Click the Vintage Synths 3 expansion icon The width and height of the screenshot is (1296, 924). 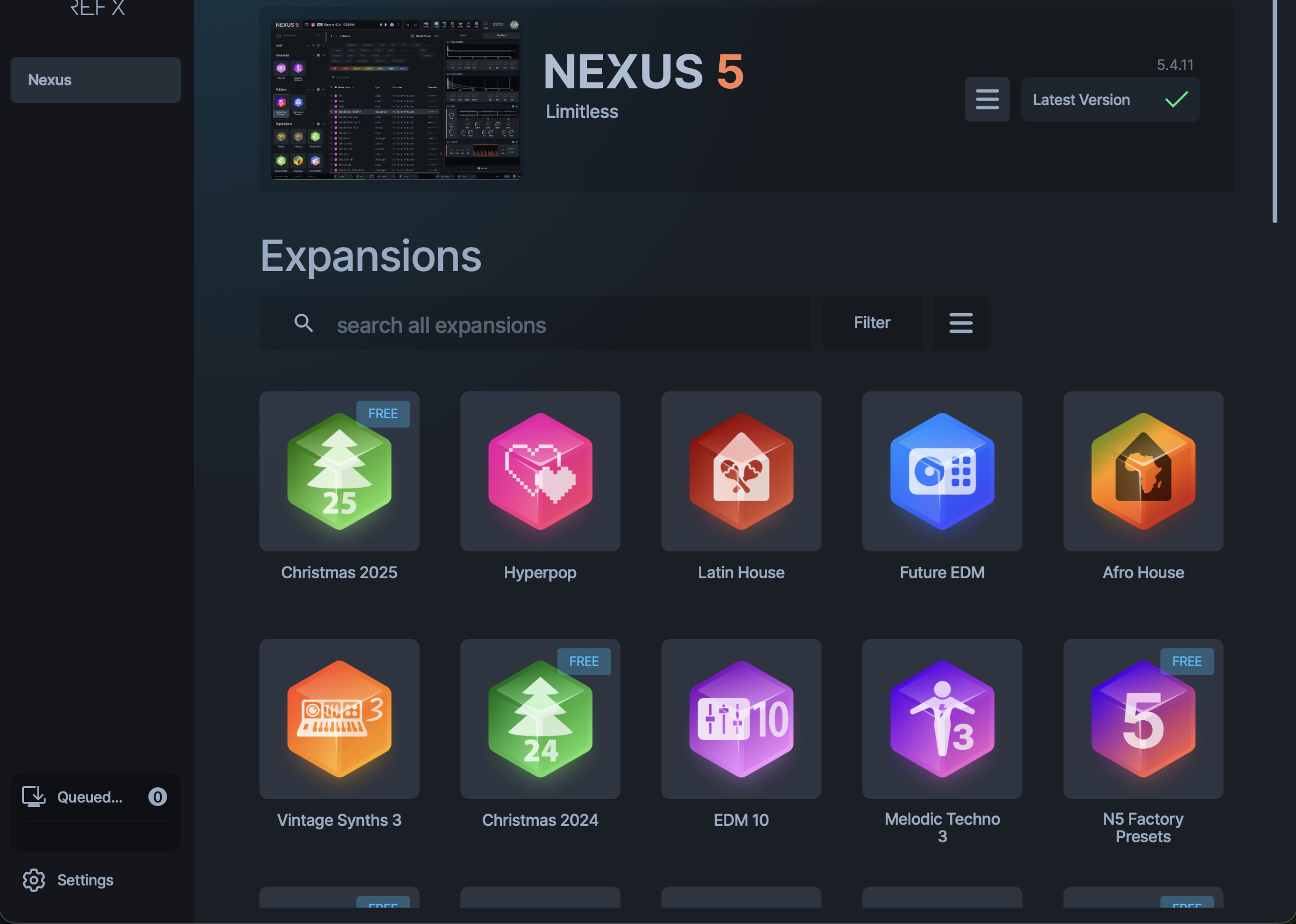point(339,719)
